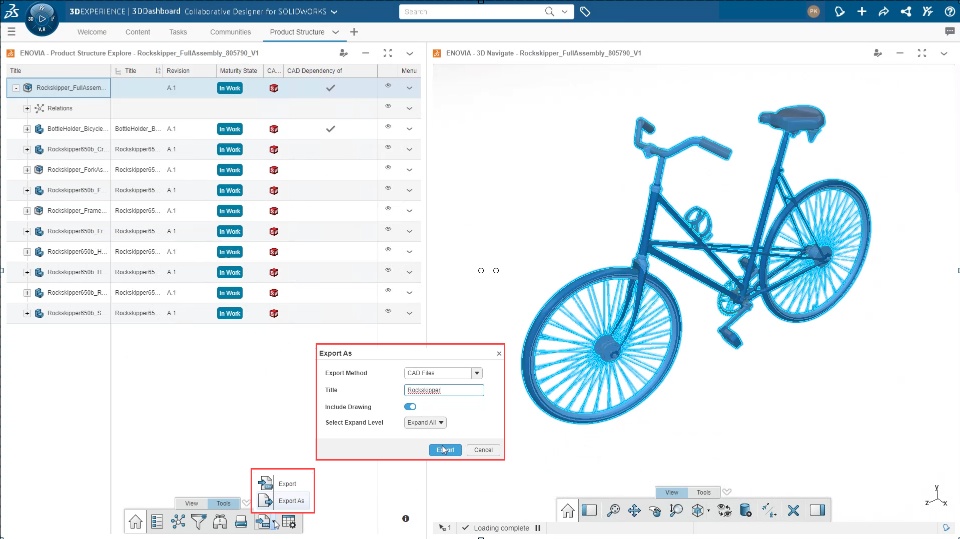Toggle visibility eye for Relations row
The height and width of the screenshot is (539, 960).
[388, 107]
